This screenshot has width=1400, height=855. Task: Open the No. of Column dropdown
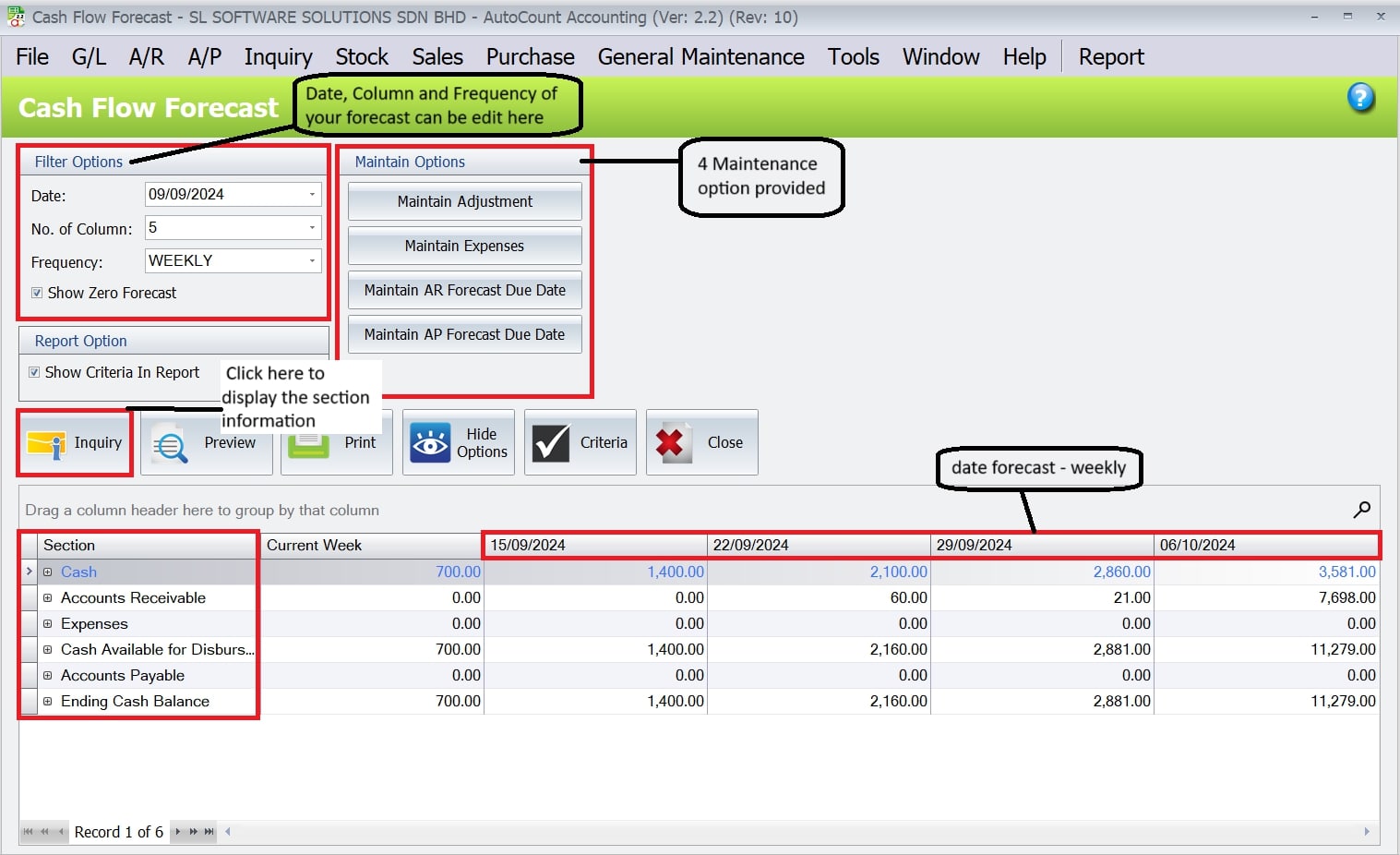[x=311, y=227]
